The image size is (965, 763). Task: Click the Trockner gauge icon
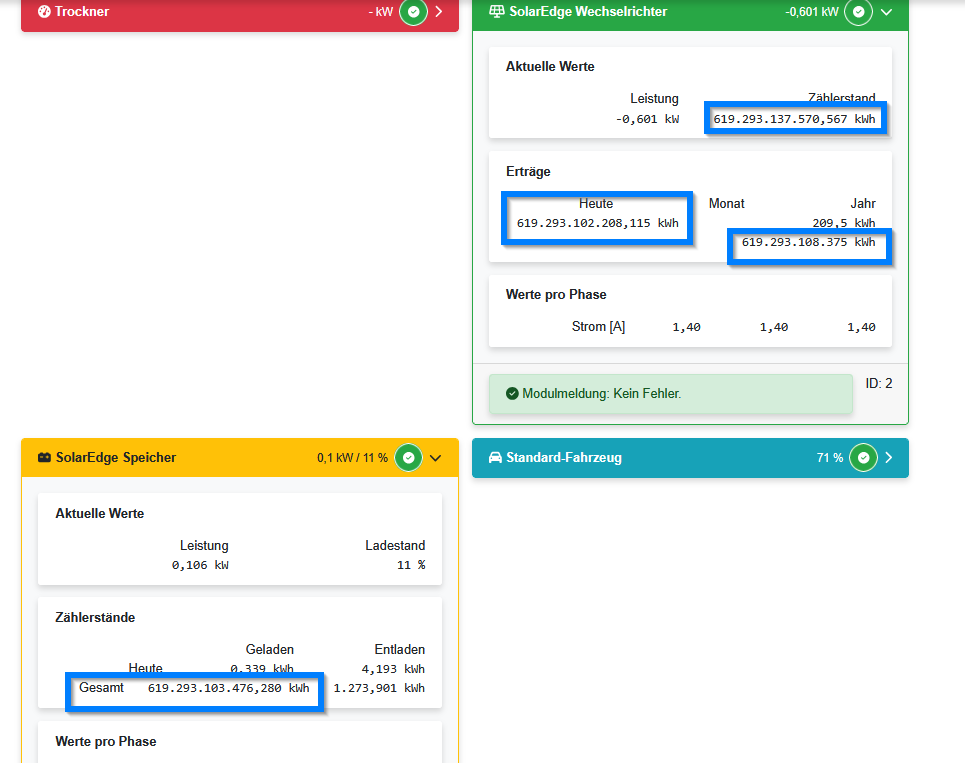pyautogui.click(x=44, y=12)
